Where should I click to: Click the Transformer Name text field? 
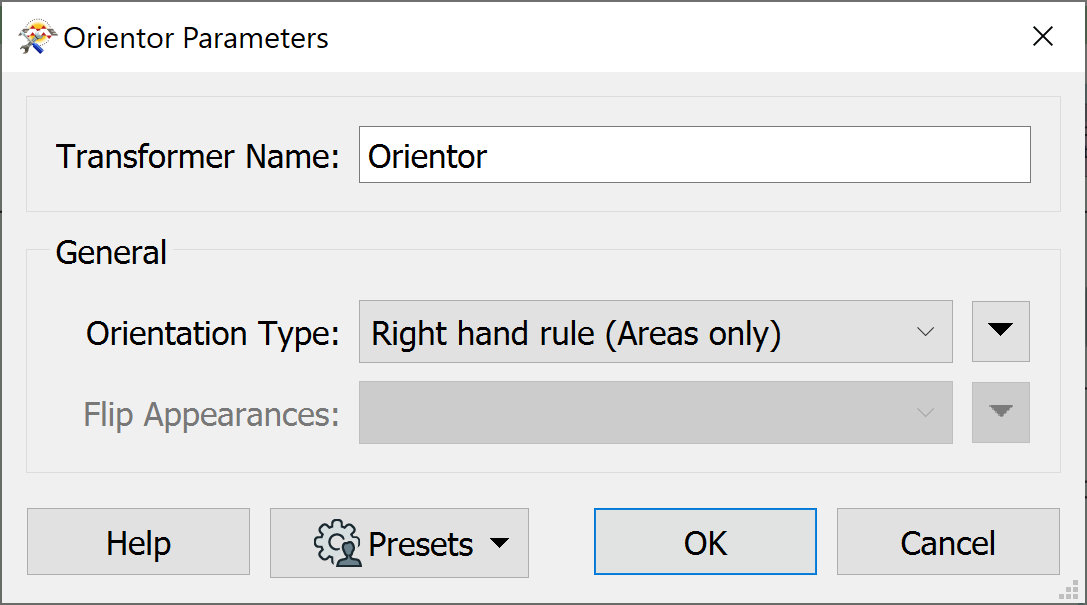(x=695, y=155)
